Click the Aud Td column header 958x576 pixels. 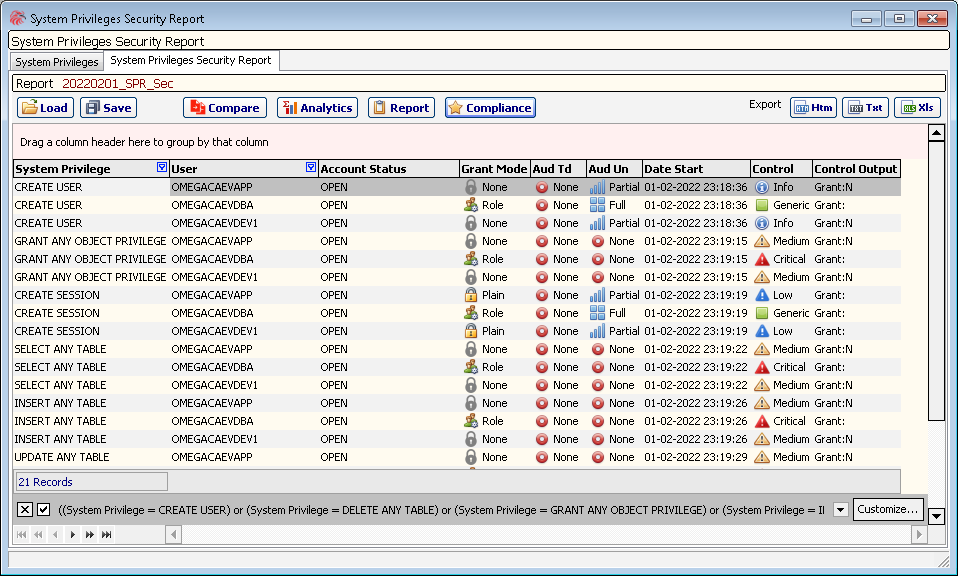(x=558, y=169)
